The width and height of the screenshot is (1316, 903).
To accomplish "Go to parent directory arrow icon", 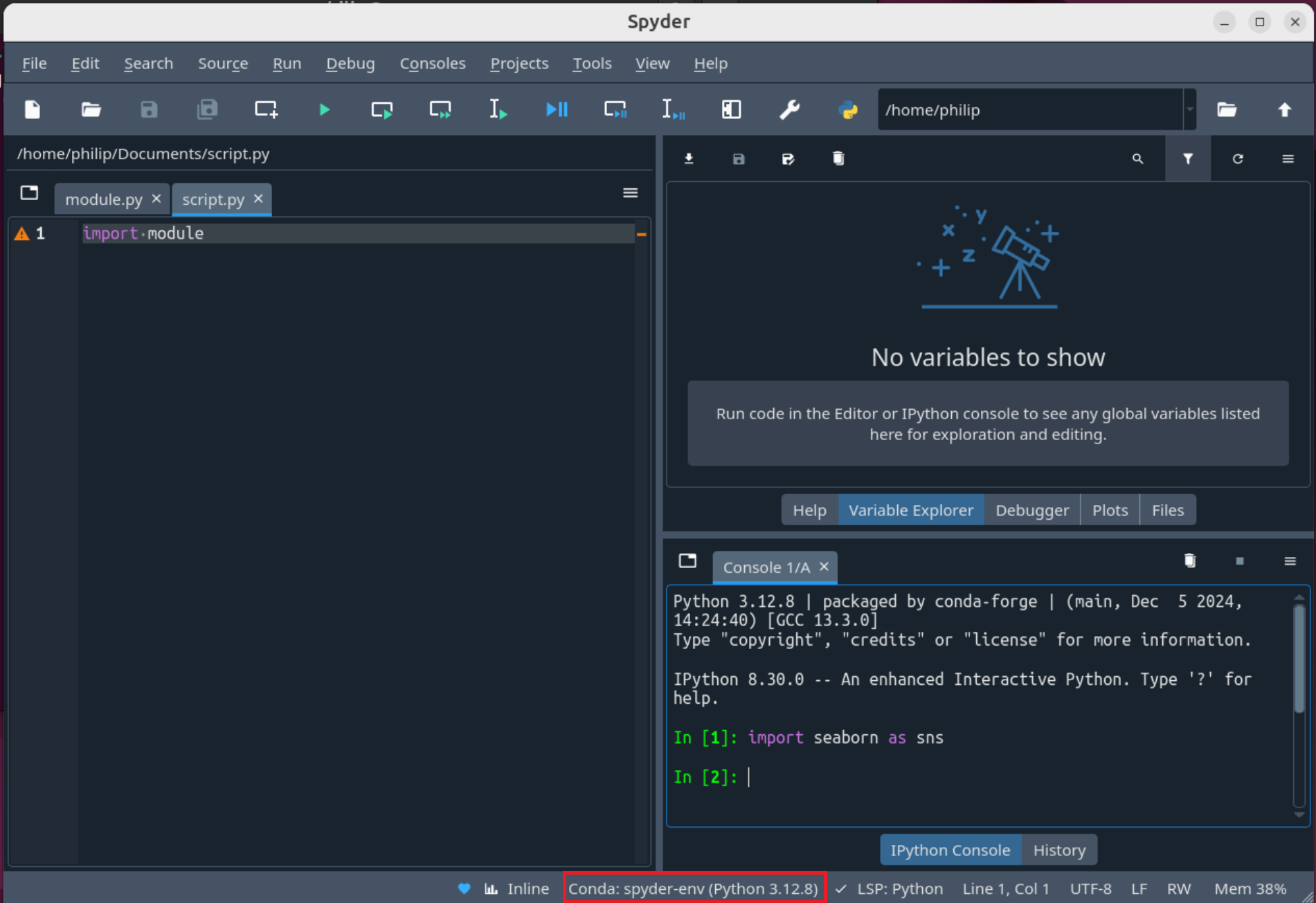I will 1285,109.
